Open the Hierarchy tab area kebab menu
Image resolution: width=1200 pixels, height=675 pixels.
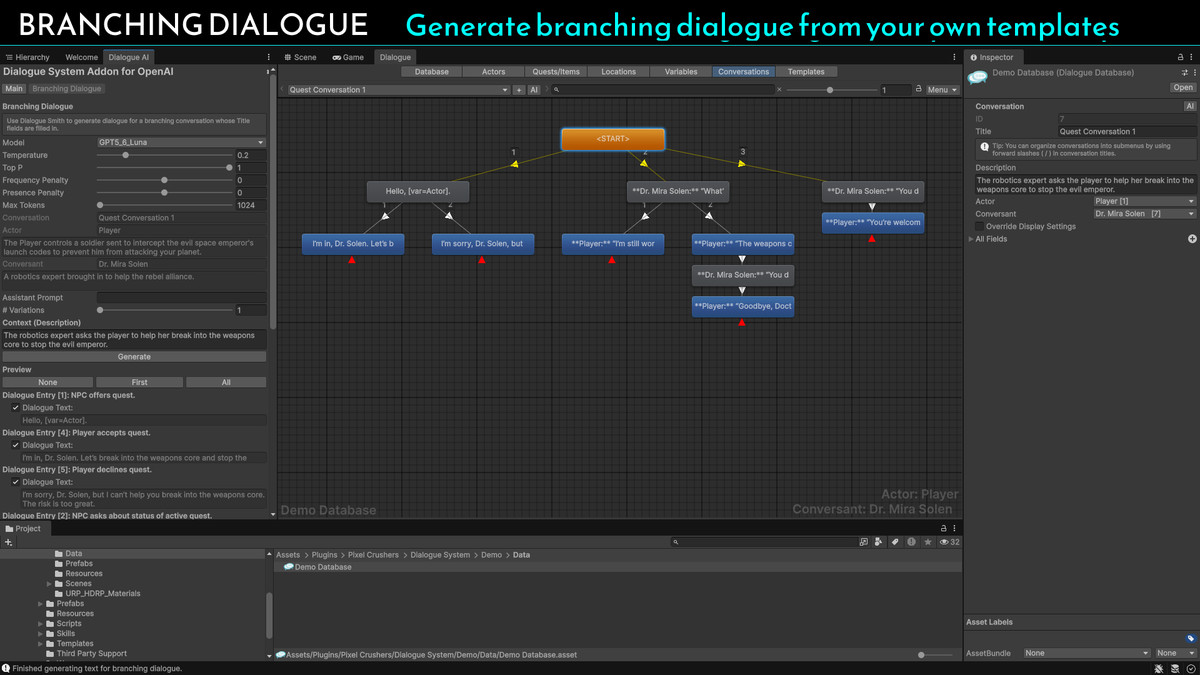tap(268, 58)
